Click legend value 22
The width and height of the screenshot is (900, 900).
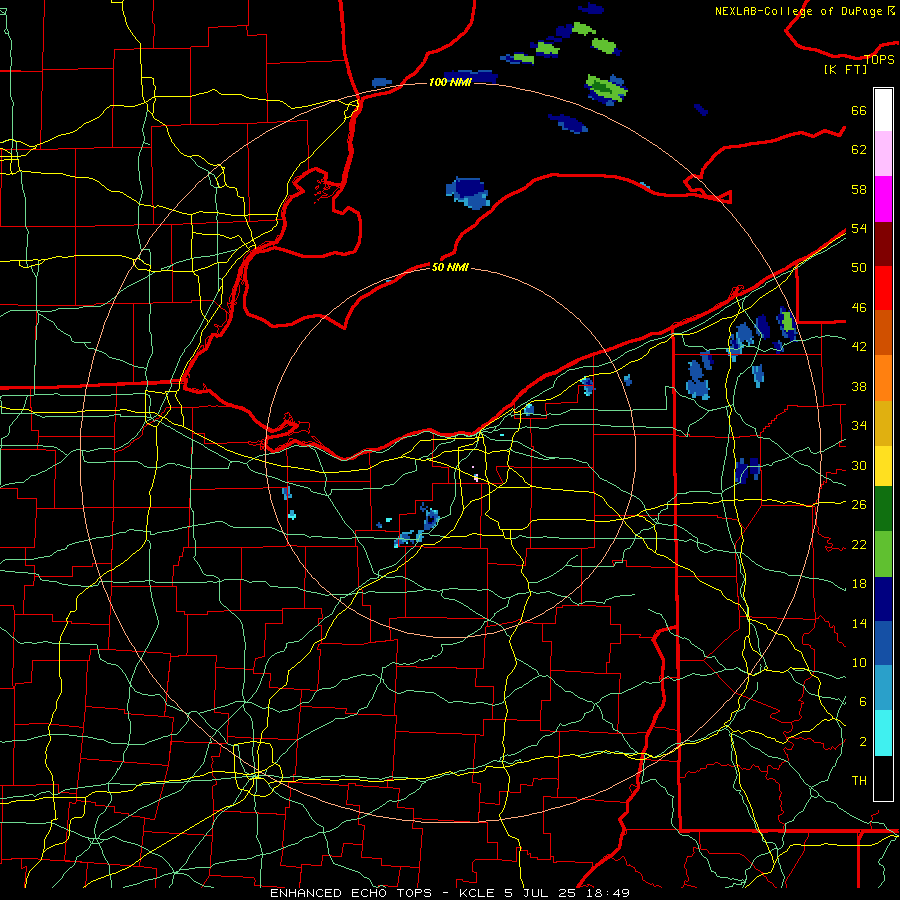(859, 544)
